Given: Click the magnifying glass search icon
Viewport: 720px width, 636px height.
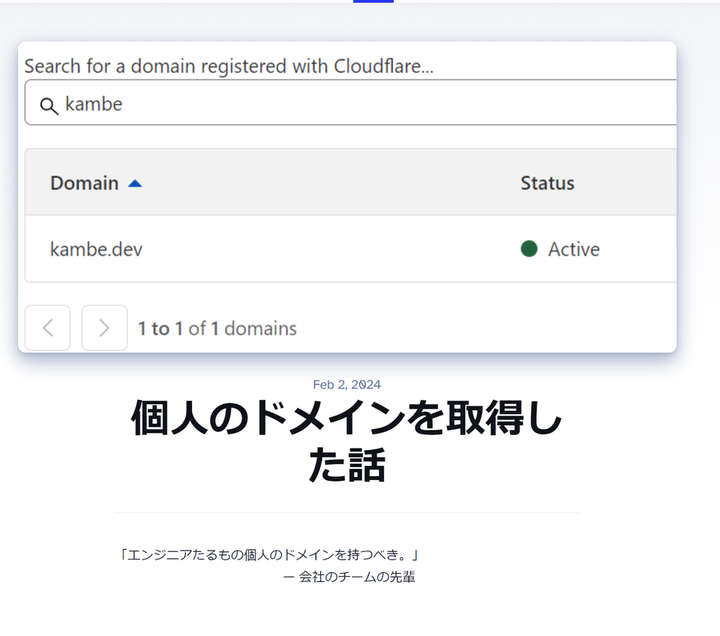Looking at the screenshot, I should 48,105.
